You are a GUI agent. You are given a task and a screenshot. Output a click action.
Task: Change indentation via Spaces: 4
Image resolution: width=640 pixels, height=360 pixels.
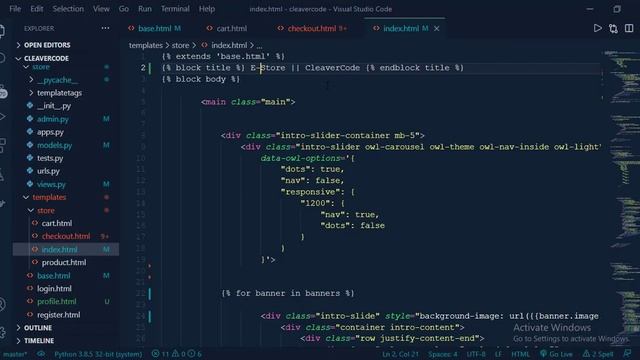point(442,354)
